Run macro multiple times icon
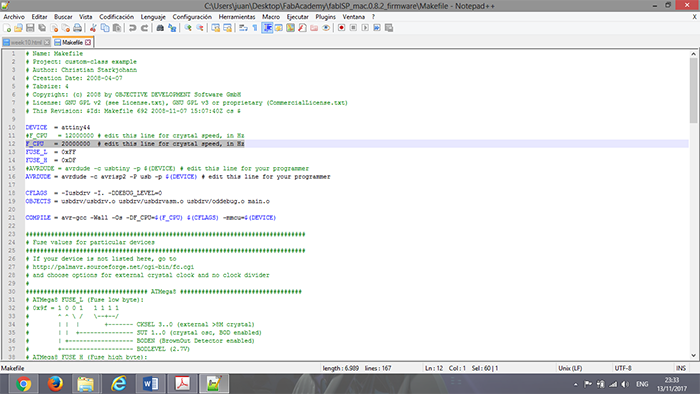The height and width of the screenshot is (394, 700). [x=377, y=28]
